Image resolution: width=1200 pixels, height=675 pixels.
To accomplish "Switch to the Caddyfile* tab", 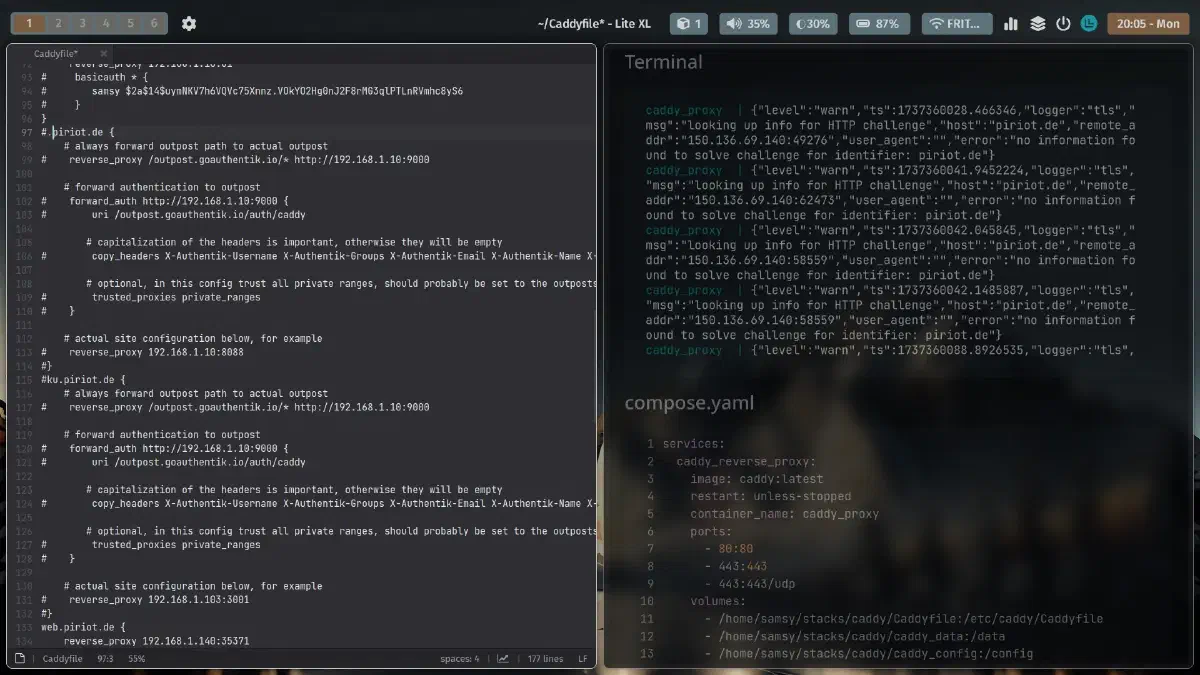I will (57, 53).
